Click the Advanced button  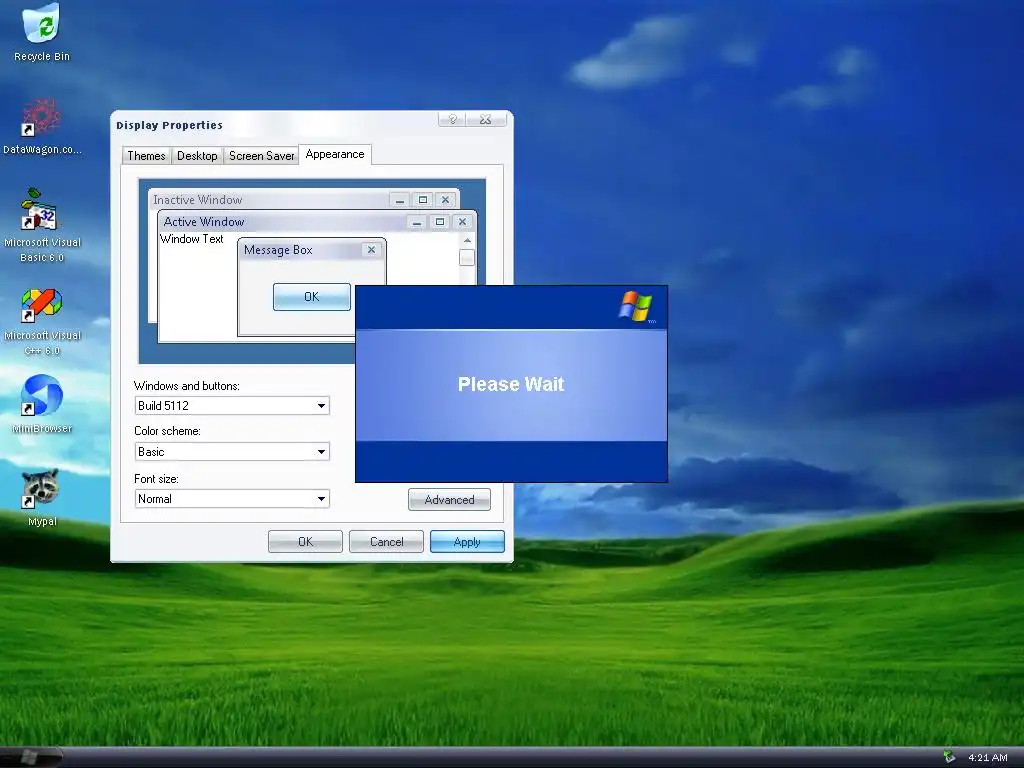449,500
